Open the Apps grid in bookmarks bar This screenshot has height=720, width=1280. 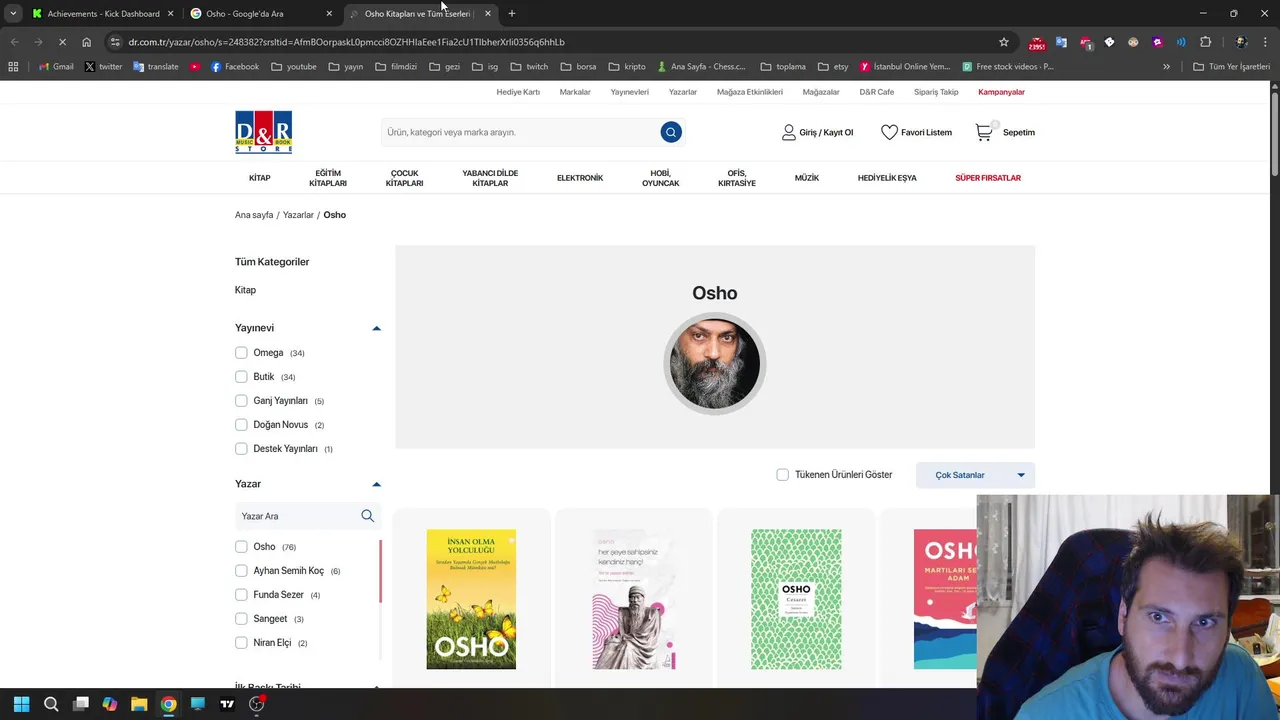click(13, 67)
